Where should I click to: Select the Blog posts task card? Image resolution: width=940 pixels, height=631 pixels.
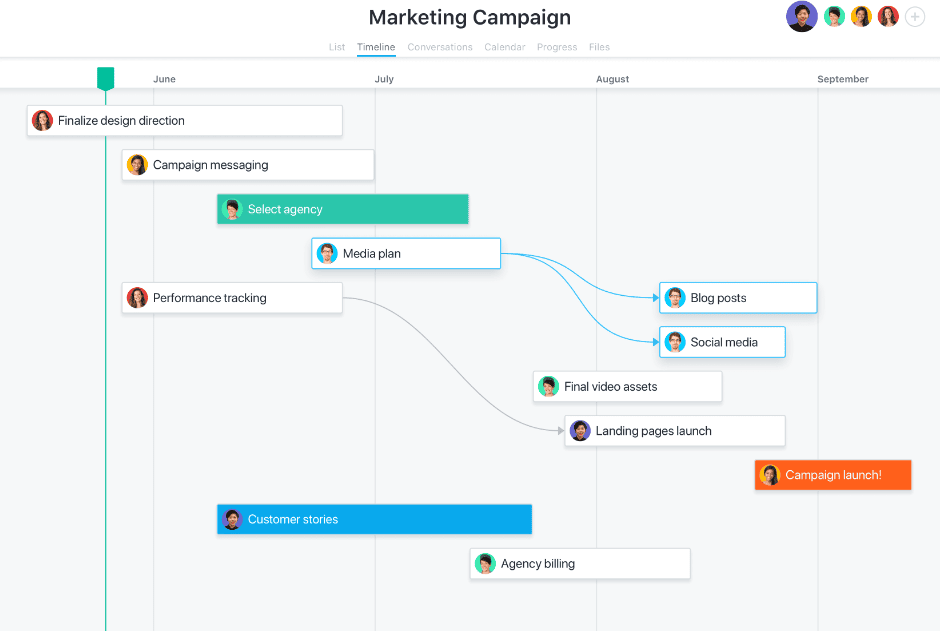click(x=738, y=298)
